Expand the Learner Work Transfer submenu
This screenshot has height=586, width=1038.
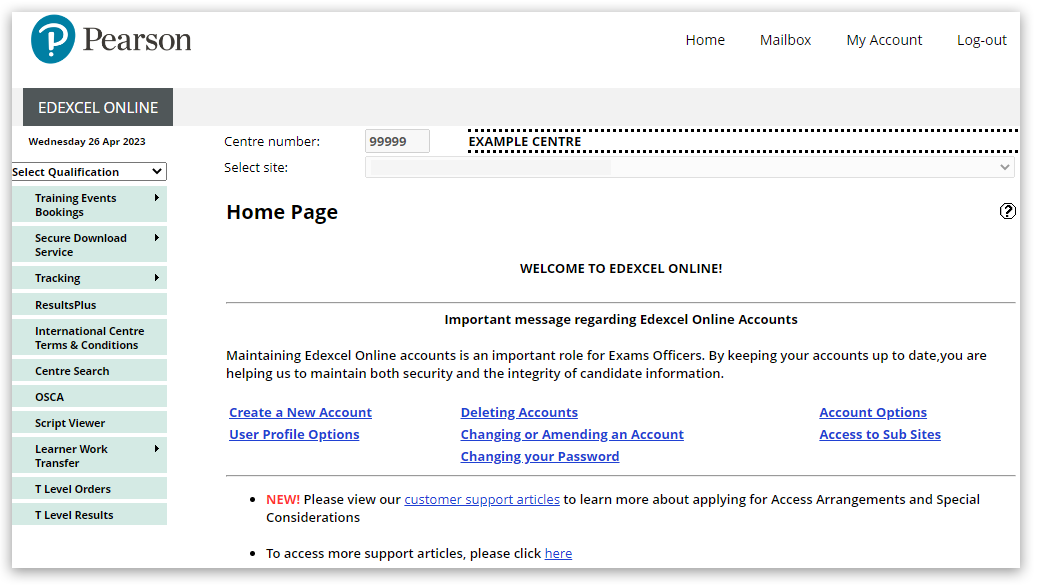pos(88,455)
